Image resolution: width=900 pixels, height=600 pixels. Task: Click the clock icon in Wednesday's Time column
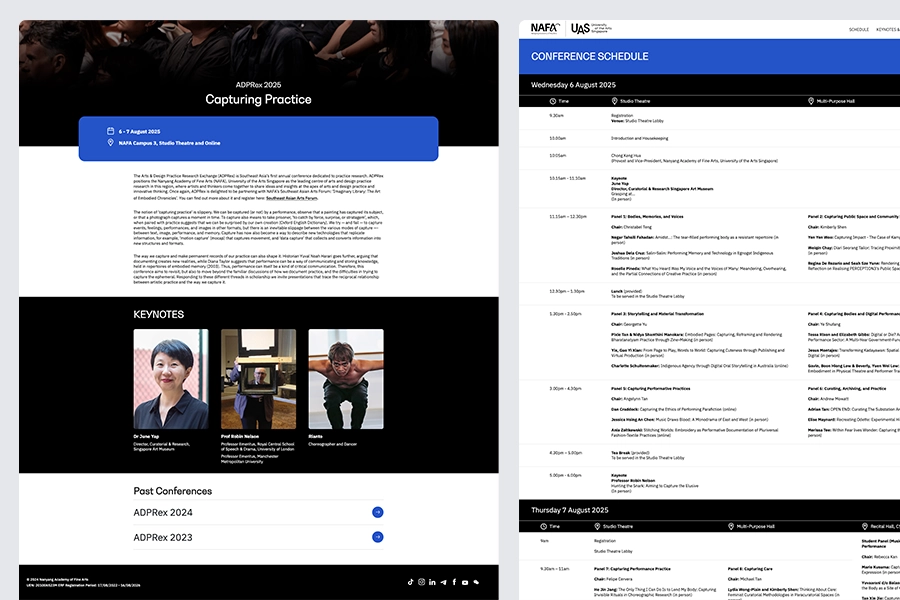point(553,101)
